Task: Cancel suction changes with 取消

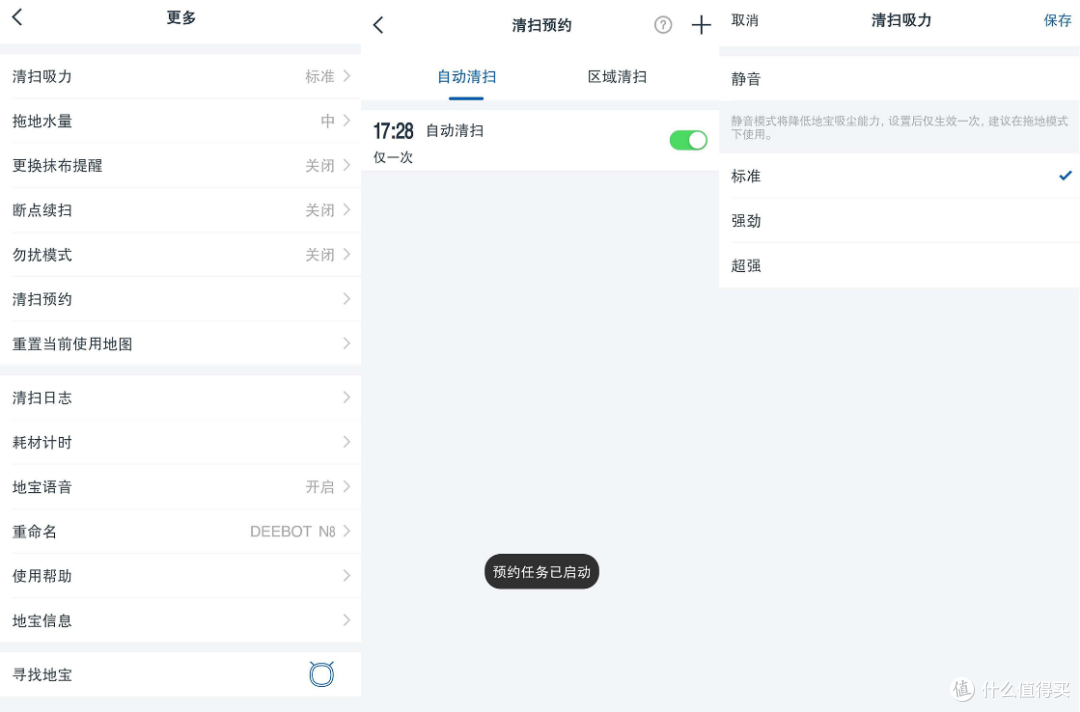Action: (x=745, y=21)
